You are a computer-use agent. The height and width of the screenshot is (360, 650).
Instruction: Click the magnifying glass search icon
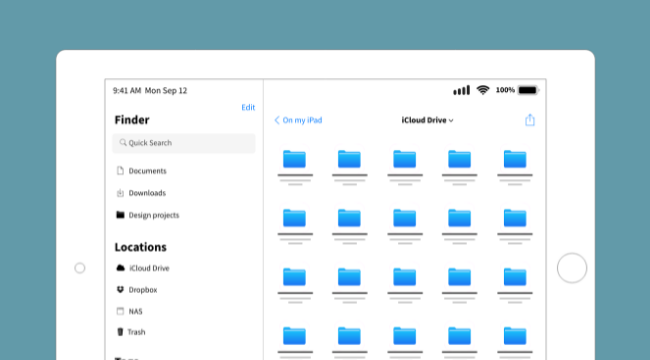coord(123,142)
